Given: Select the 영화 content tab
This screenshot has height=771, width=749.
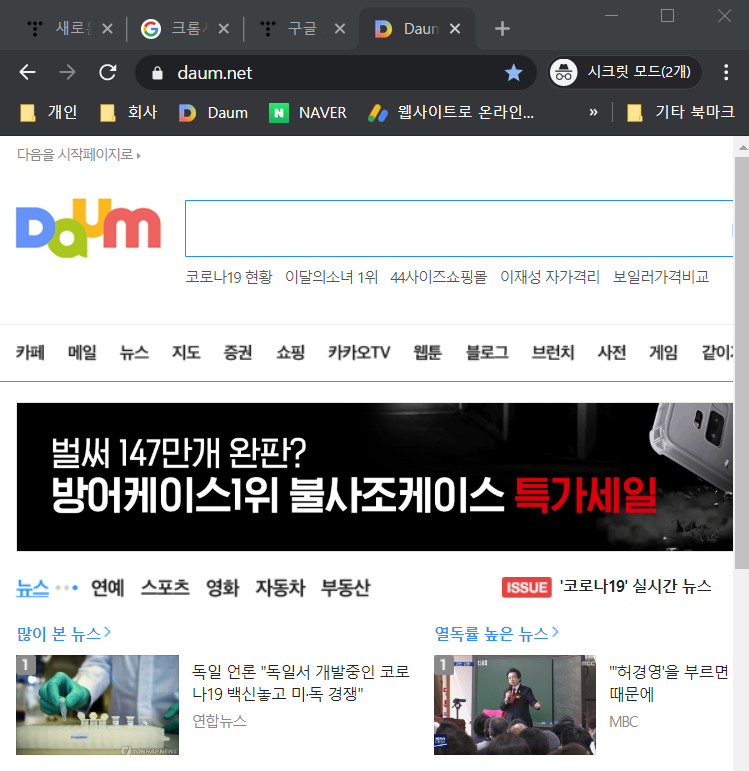Looking at the screenshot, I should [222, 588].
